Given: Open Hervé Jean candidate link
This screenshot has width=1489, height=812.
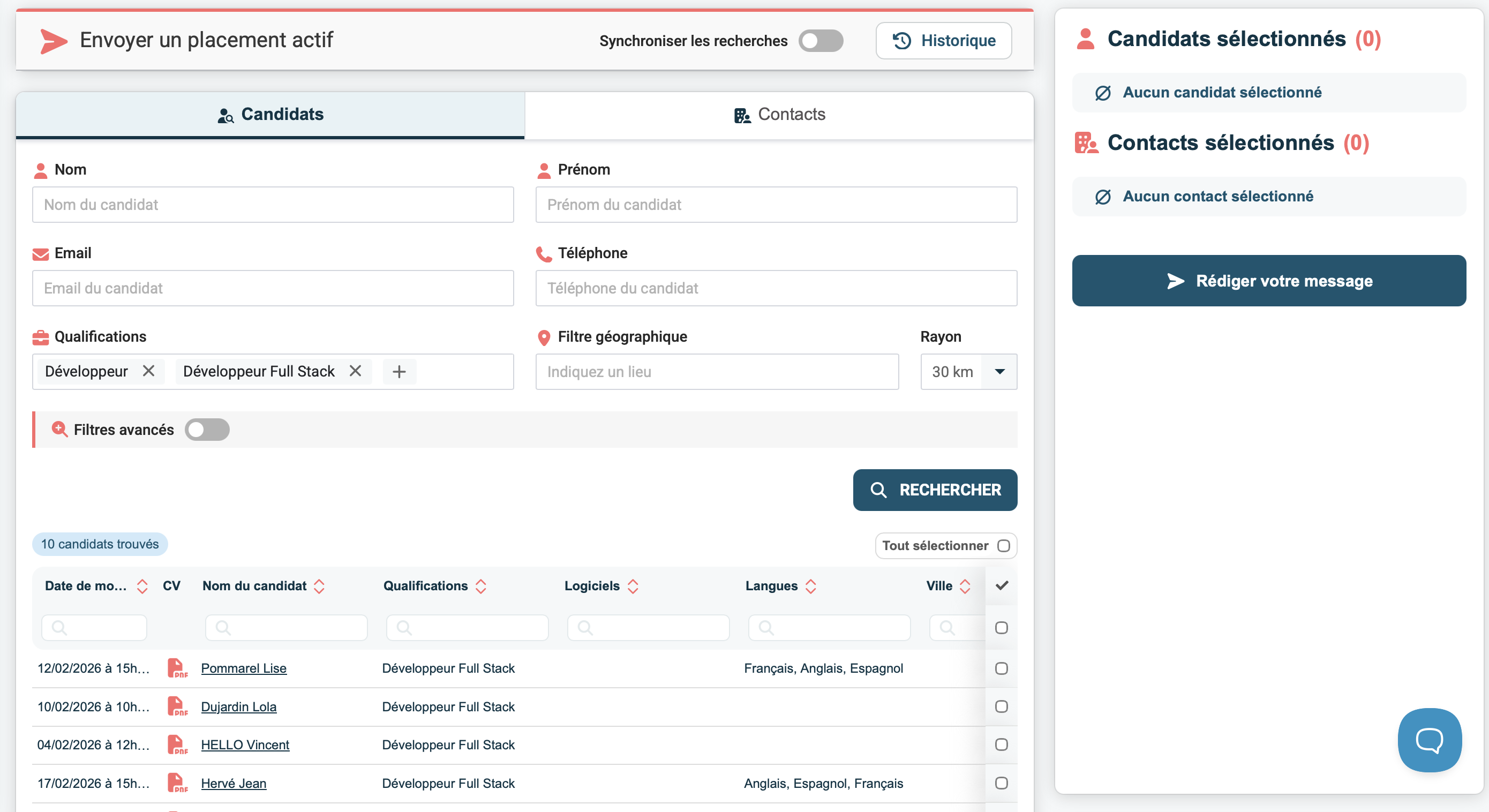Looking at the screenshot, I should tap(234, 783).
